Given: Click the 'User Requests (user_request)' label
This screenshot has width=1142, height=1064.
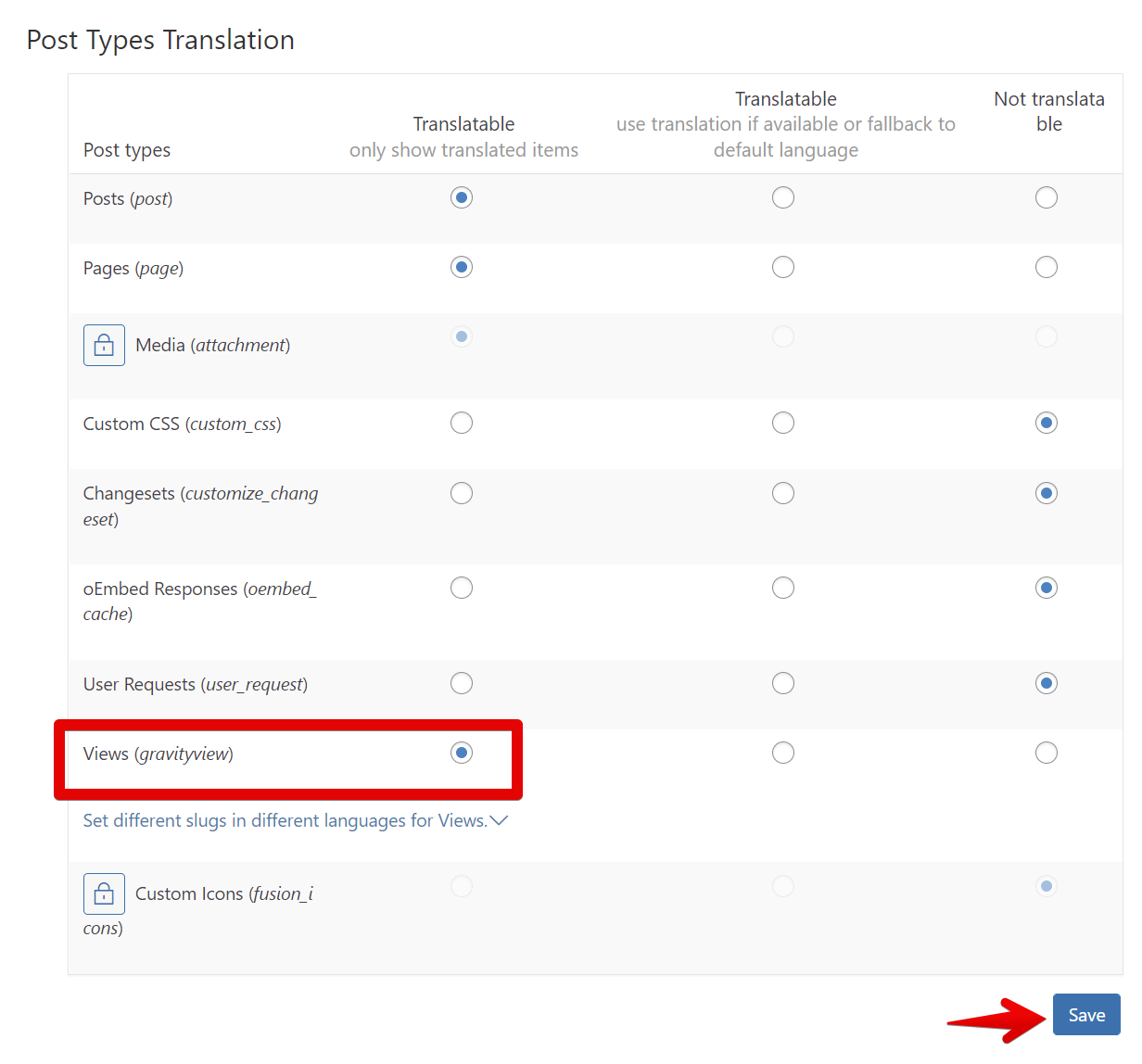Looking at the screenshot, I should click(196, 685).
